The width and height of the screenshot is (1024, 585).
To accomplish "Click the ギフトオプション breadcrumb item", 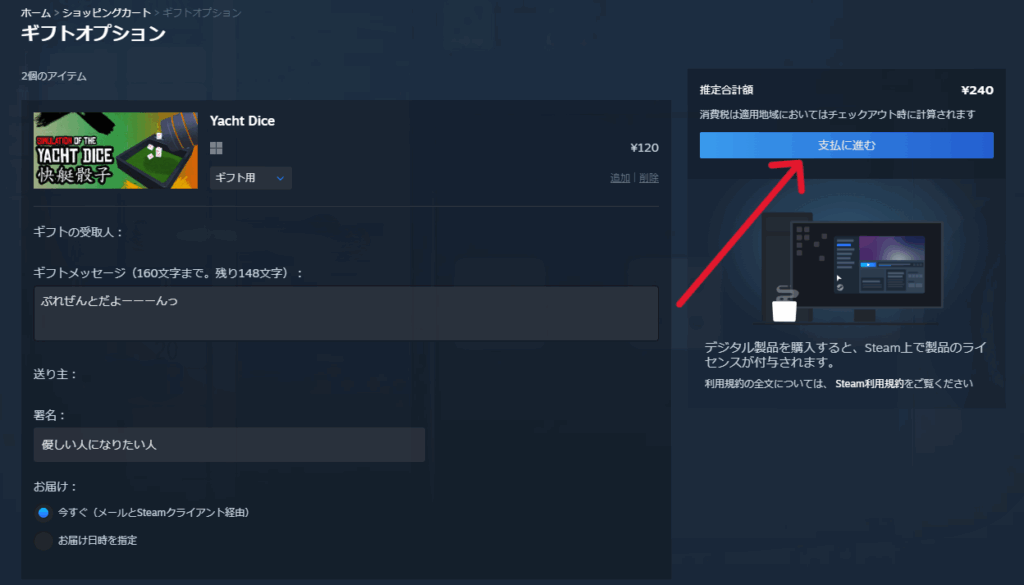I will 204,13.
